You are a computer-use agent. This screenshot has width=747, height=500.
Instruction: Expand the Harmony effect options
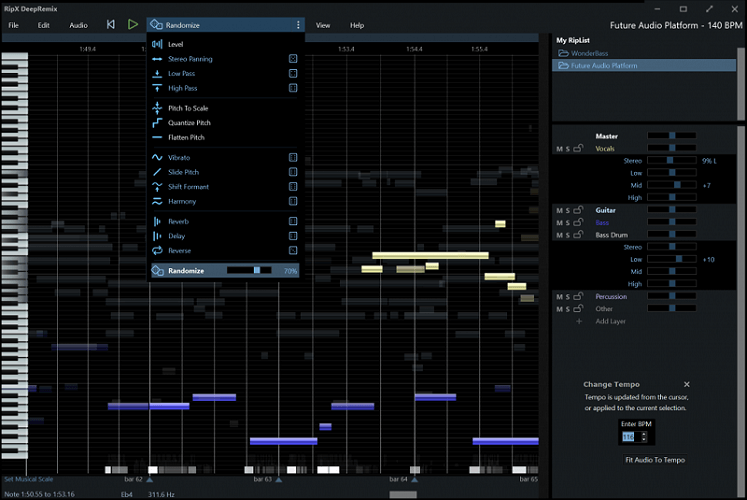(x=293, y=202)
